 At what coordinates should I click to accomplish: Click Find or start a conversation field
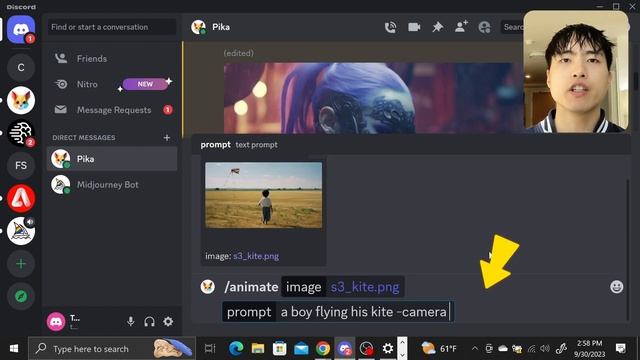(111, 27)
